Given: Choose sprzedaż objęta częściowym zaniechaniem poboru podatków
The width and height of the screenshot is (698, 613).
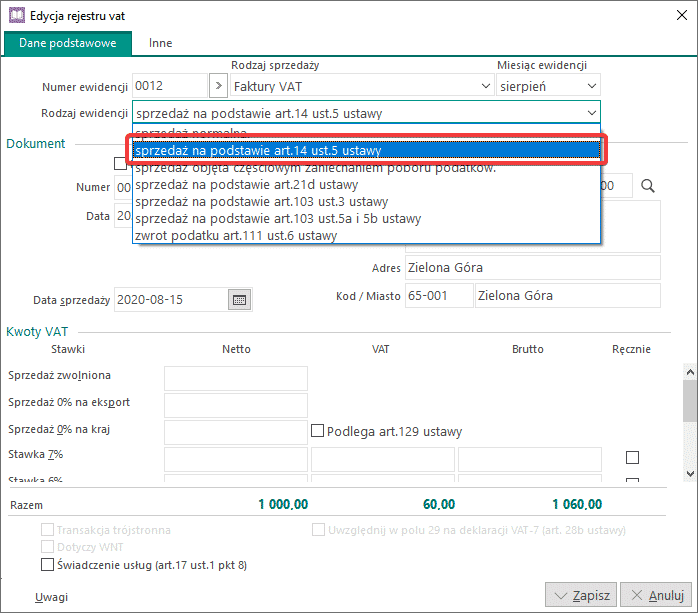Looking at the screenshot, I should [366, 168].
